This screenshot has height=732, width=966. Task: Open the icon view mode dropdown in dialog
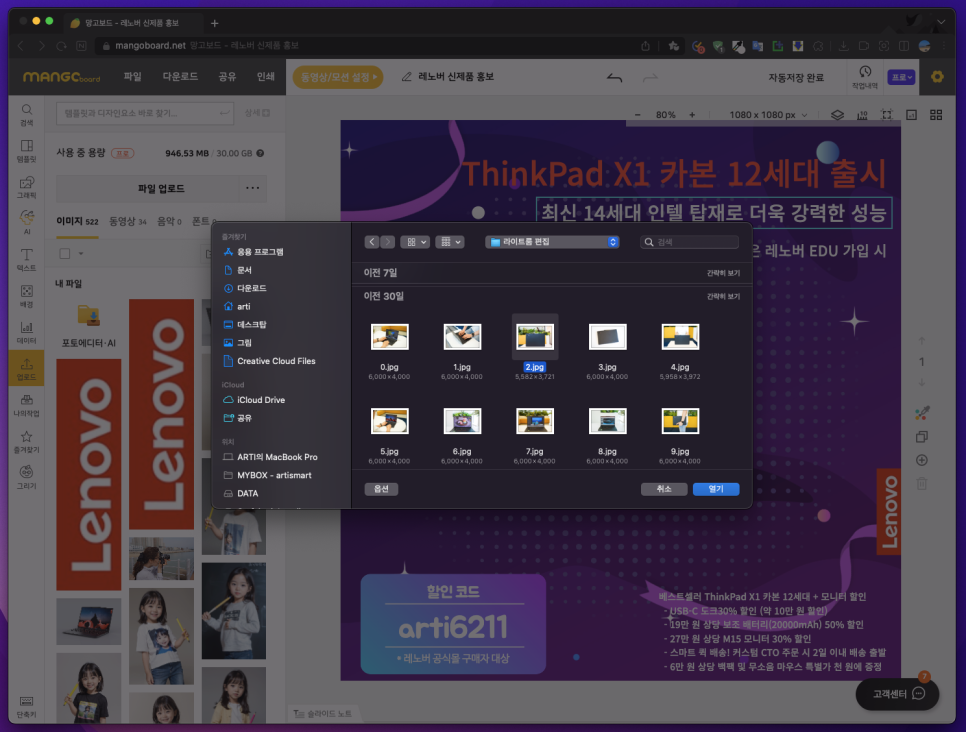tap(415, 242)
